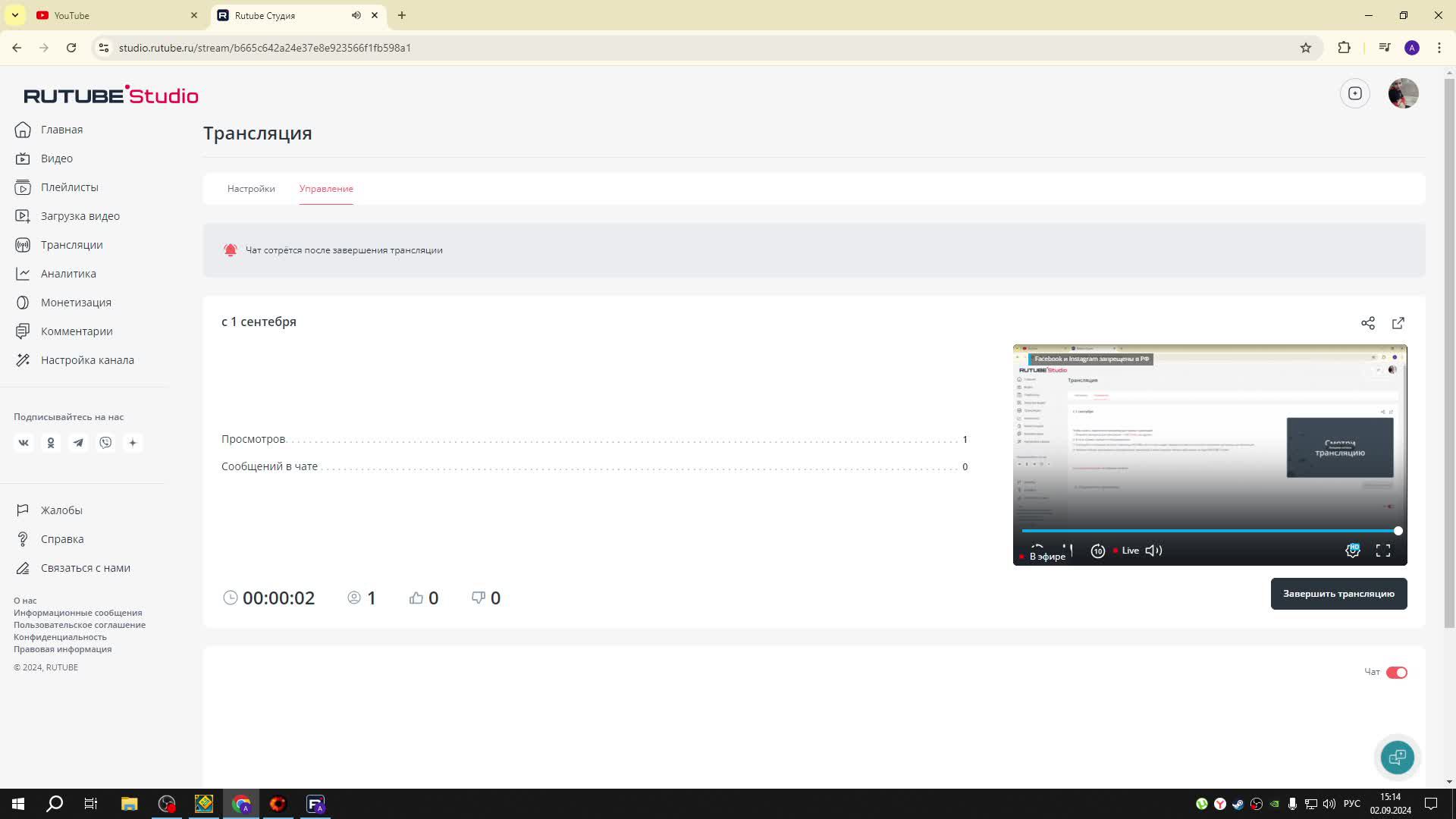Open the Telegram social link

[78, 443]
